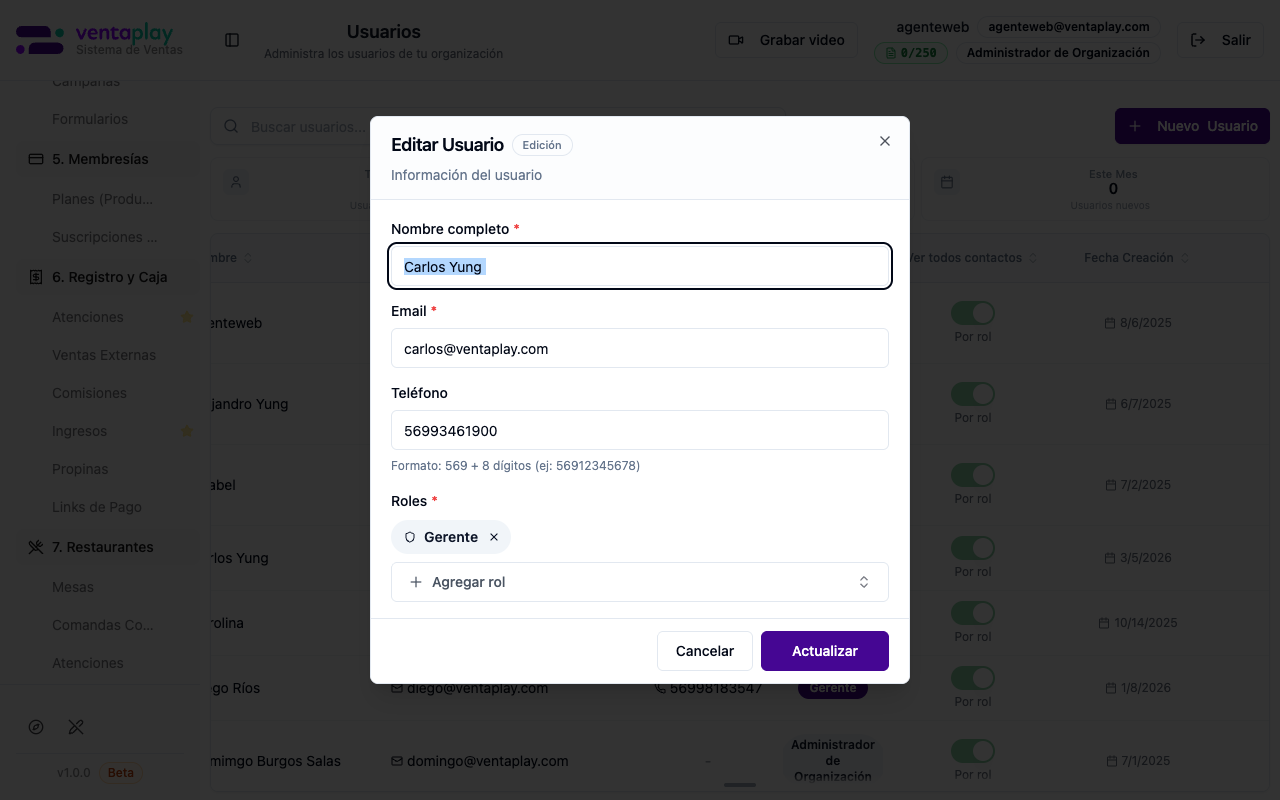1280x800 pixels.
Task: Click inside the Nombre completo field
Action: [640, 266]
